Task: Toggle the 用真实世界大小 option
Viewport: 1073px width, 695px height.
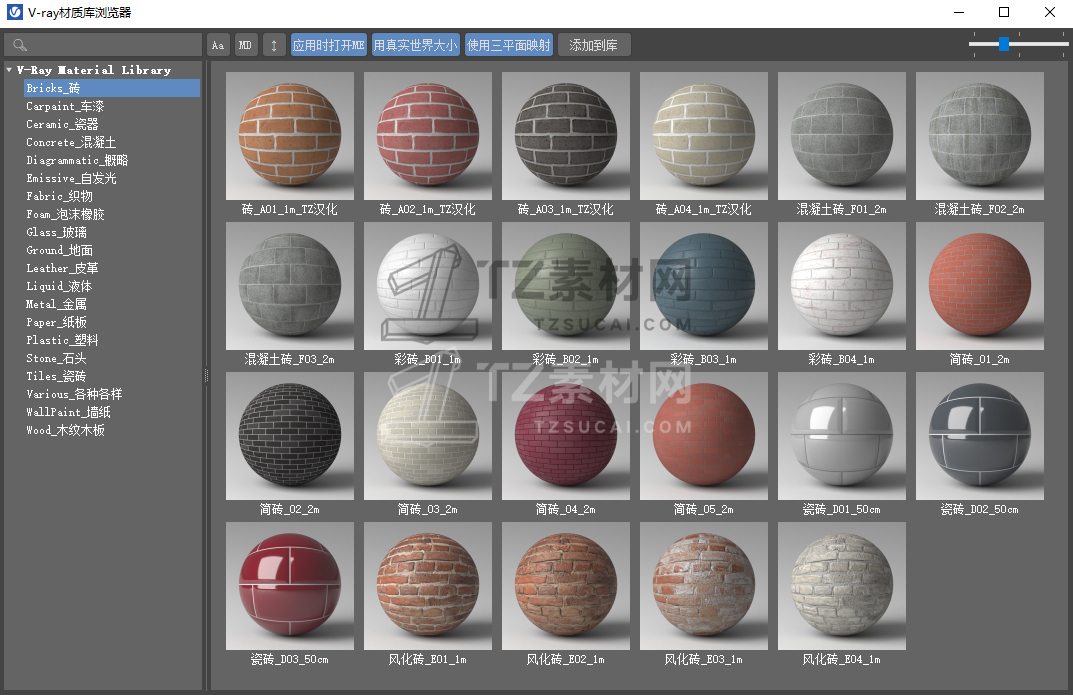Action: (x=415, y=45)
